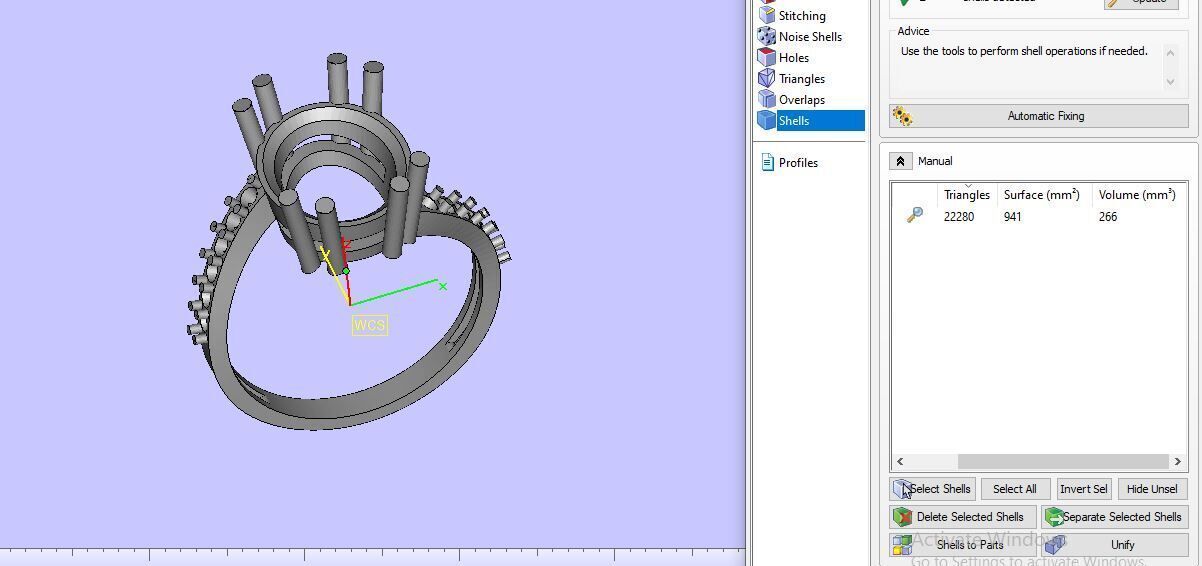This screenshot has width=1202, height=566.
Task: Select the shell row value 22280
Action: tap(958, 217)
